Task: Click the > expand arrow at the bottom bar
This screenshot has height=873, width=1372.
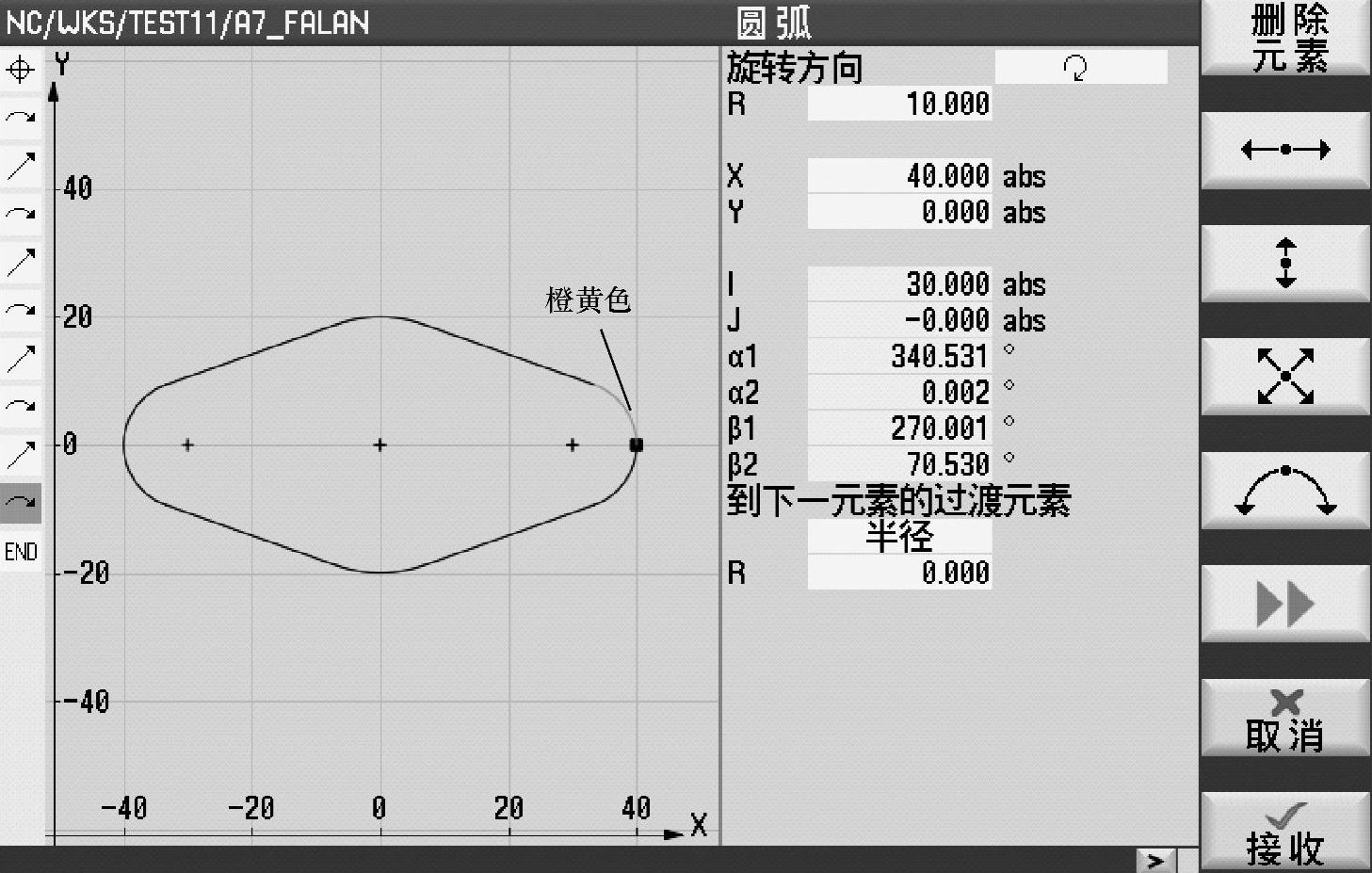Action: coord(1155,860)
